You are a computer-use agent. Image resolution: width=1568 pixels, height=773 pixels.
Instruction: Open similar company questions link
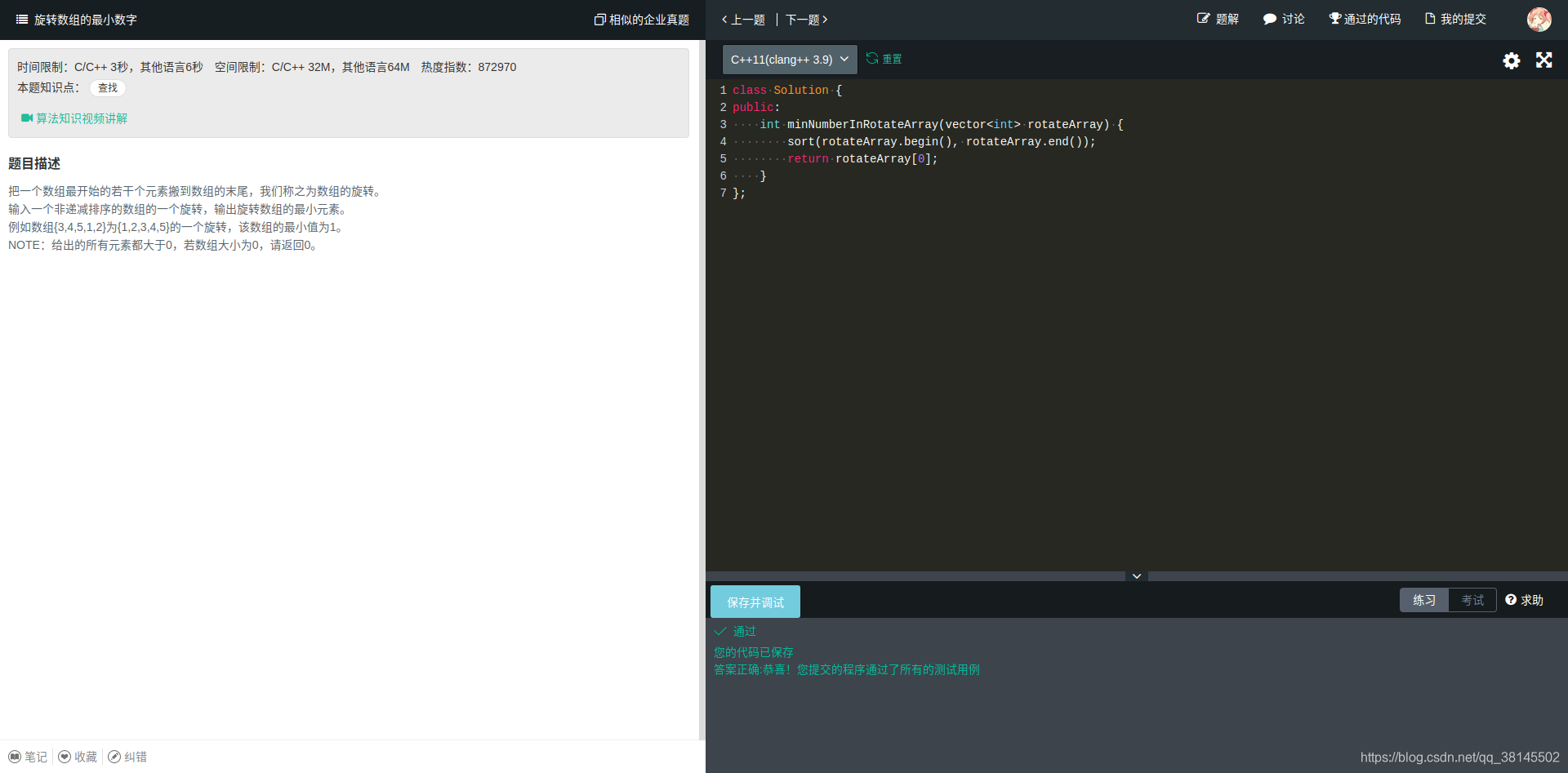[642, 20]
